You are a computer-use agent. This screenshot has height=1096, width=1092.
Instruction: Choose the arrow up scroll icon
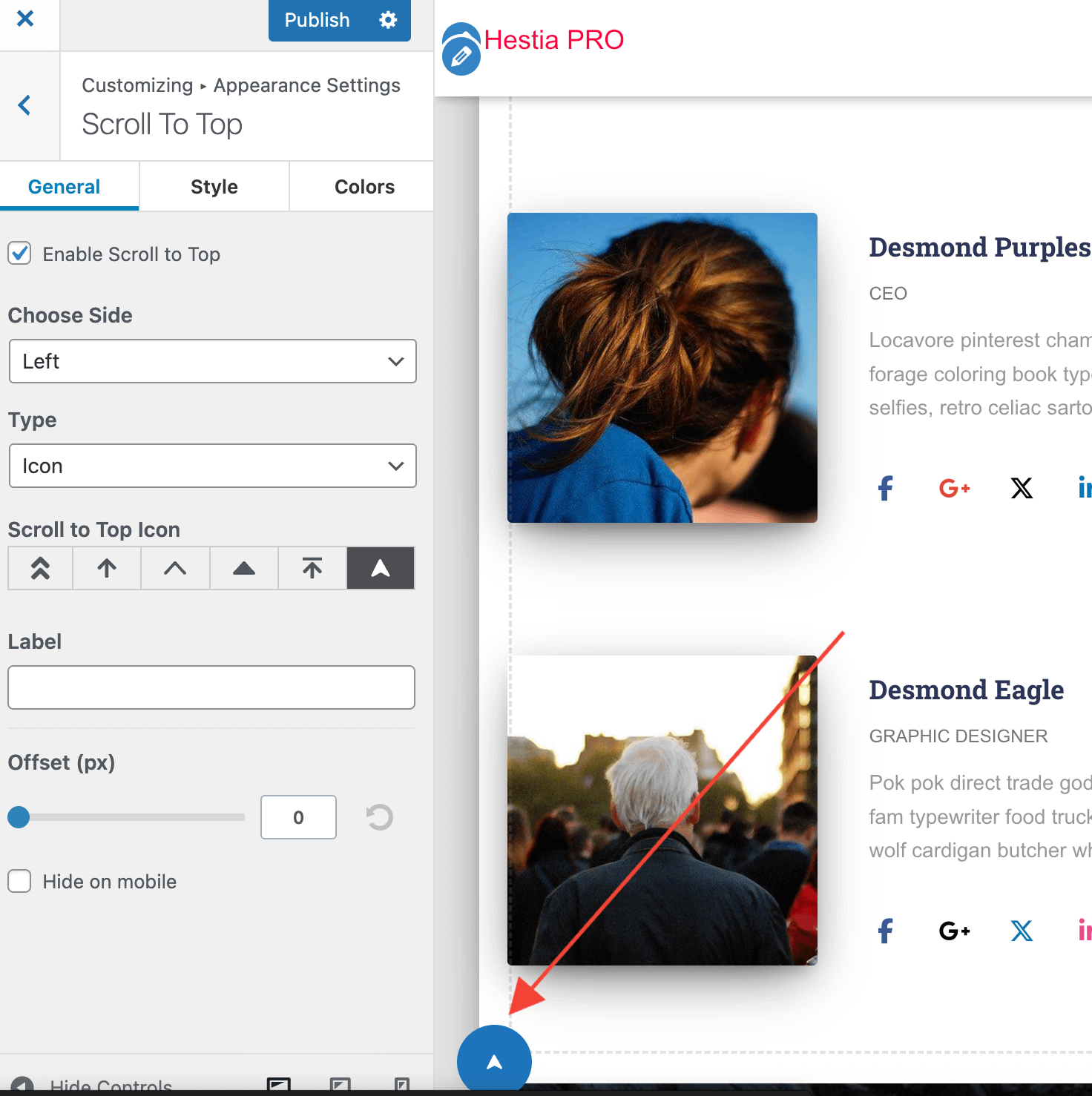(107, 568)
